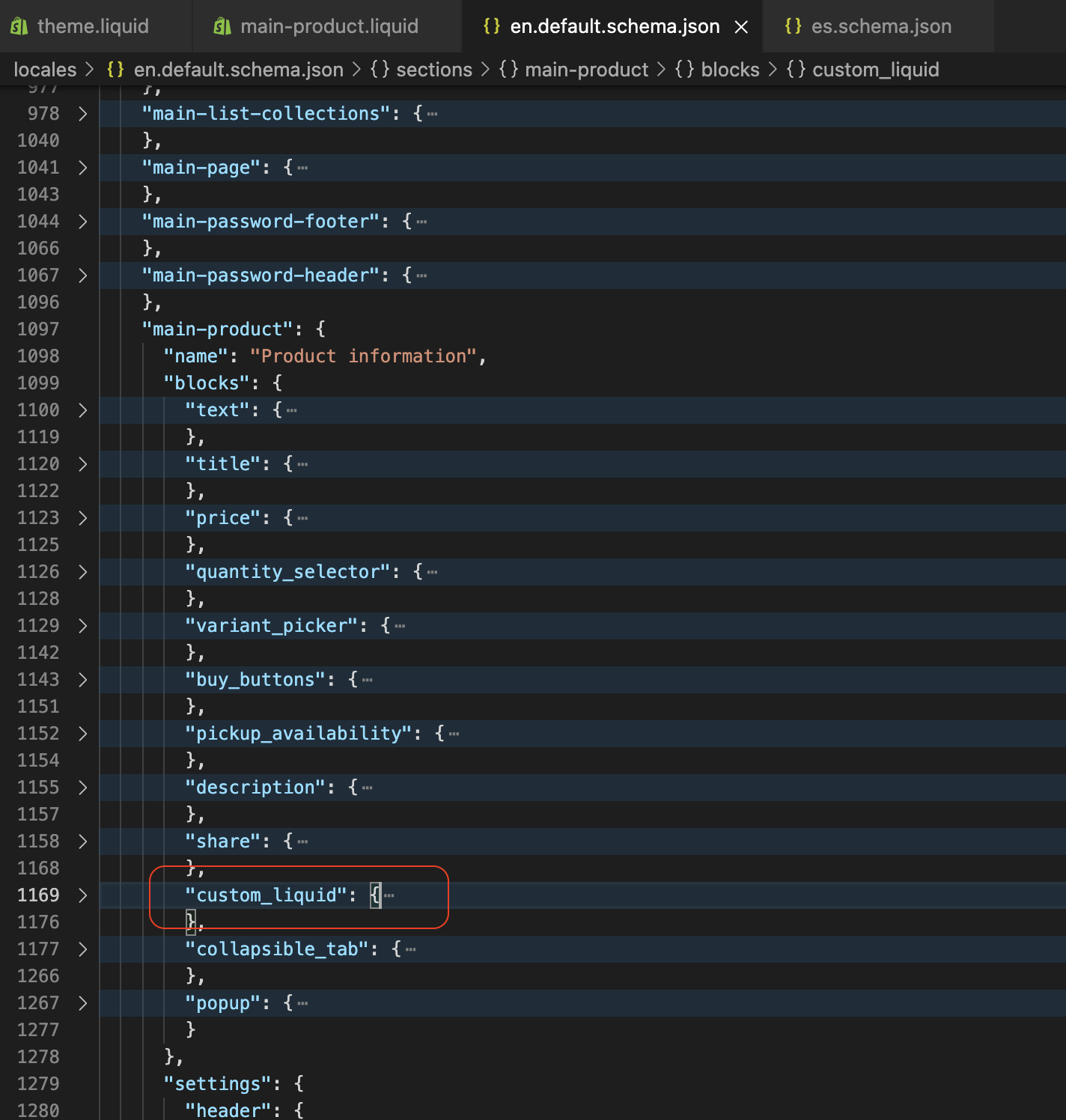Click the custom_liquid breadcrumb
This screenshot has width=1066, height=1120.
coord(876,70)
